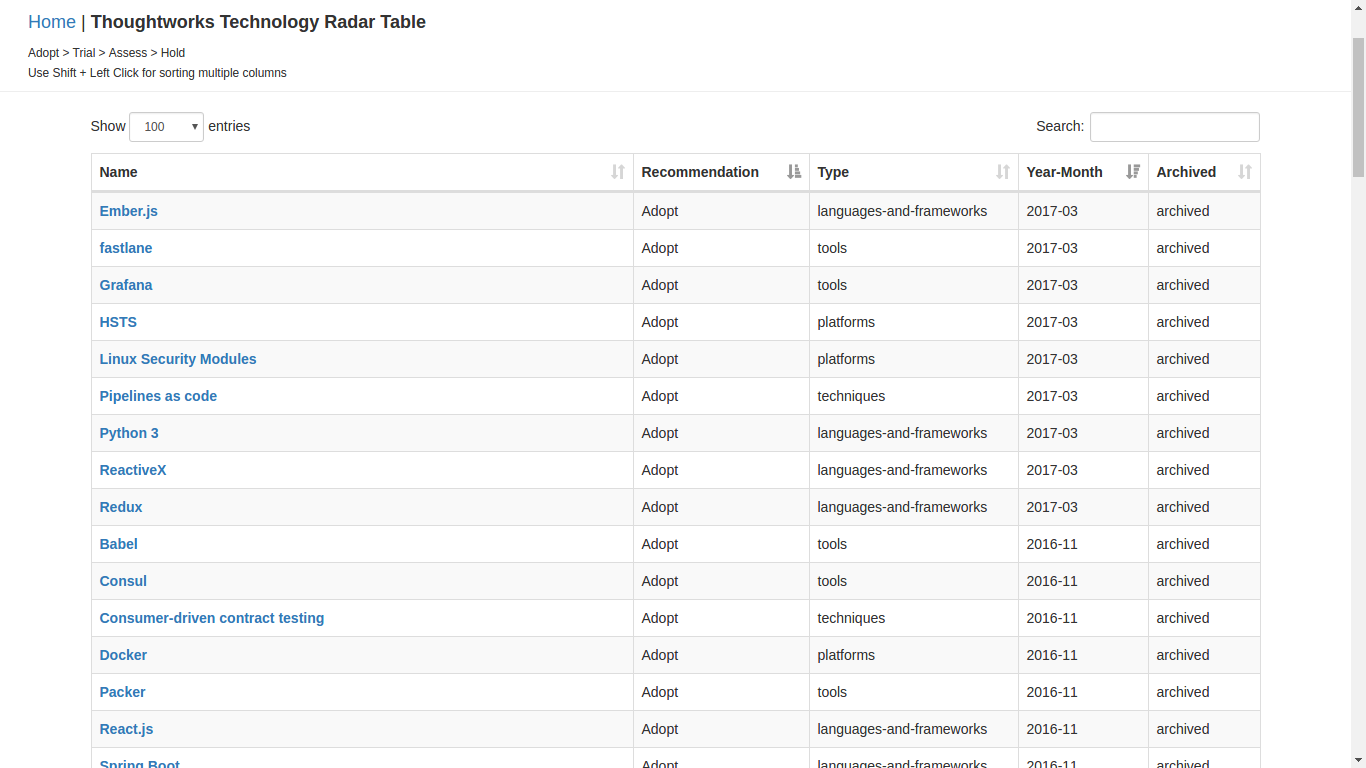1366x768 pixels.
Task: Select 2016-11 in the React.js row
Action: 1052,729
